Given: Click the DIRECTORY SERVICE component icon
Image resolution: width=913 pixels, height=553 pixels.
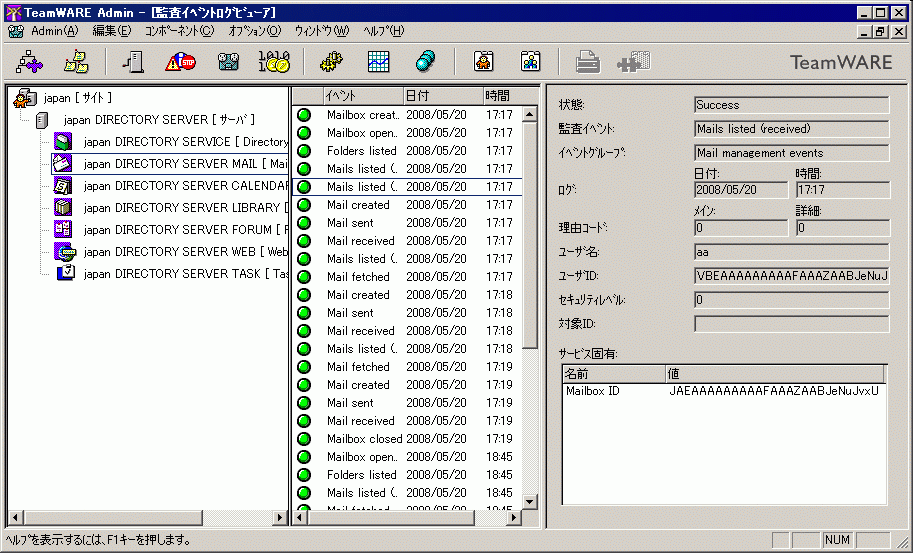Looking at the screenshot, I should (x=63, y=141).
